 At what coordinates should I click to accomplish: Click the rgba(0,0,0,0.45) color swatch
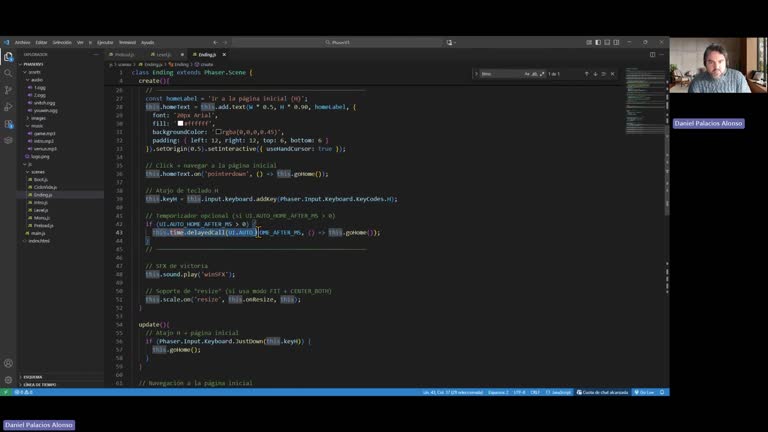click(218, 132)
